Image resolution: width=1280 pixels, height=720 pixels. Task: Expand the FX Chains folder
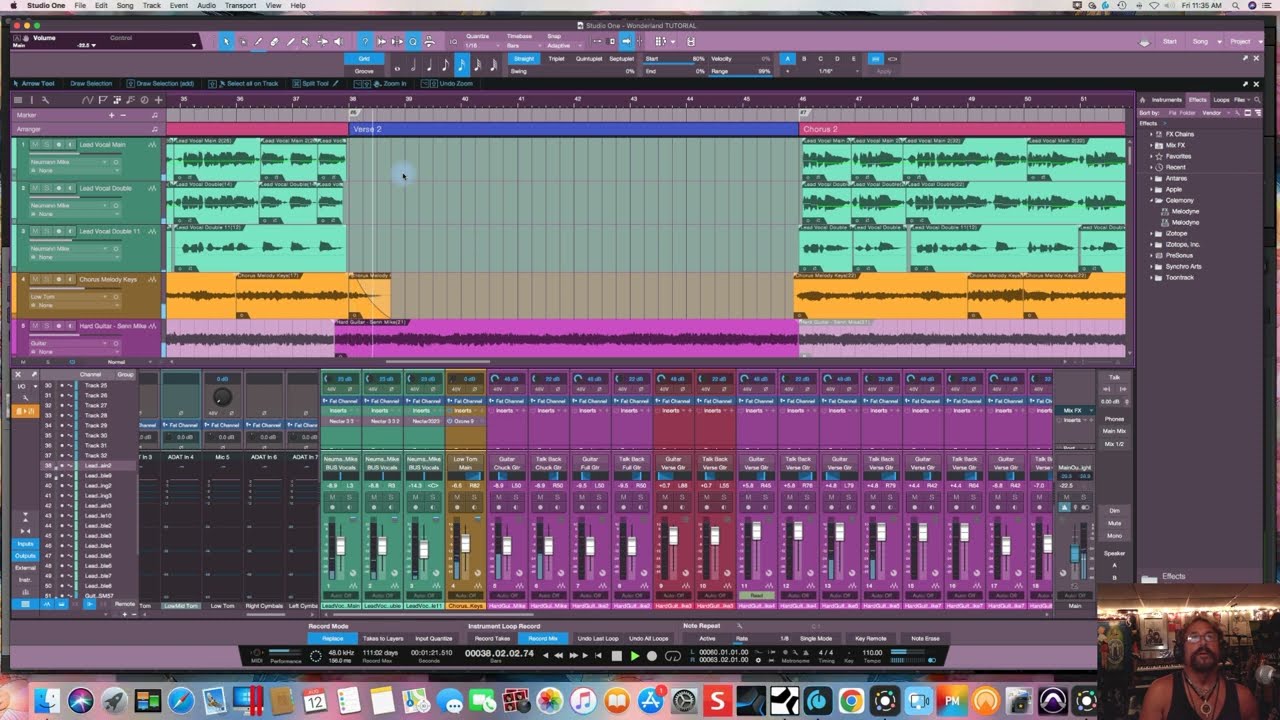pos(1152,134)
